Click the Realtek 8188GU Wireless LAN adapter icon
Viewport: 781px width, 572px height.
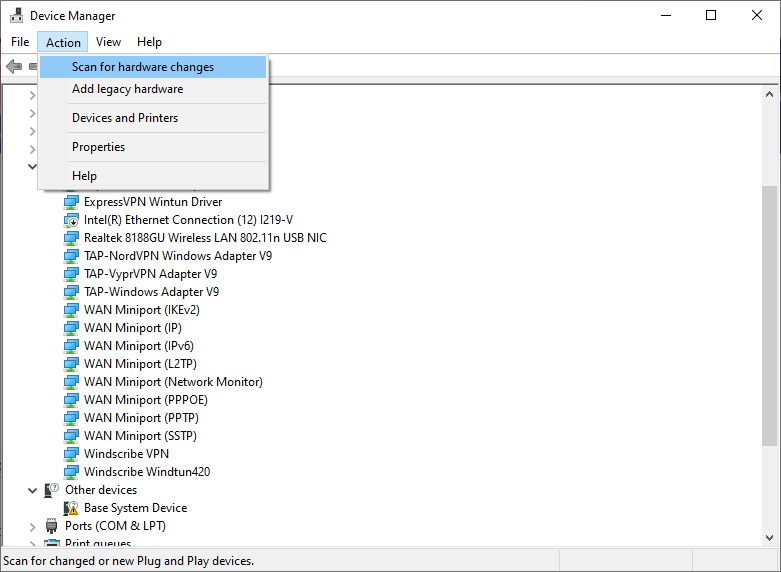point(71,238)
